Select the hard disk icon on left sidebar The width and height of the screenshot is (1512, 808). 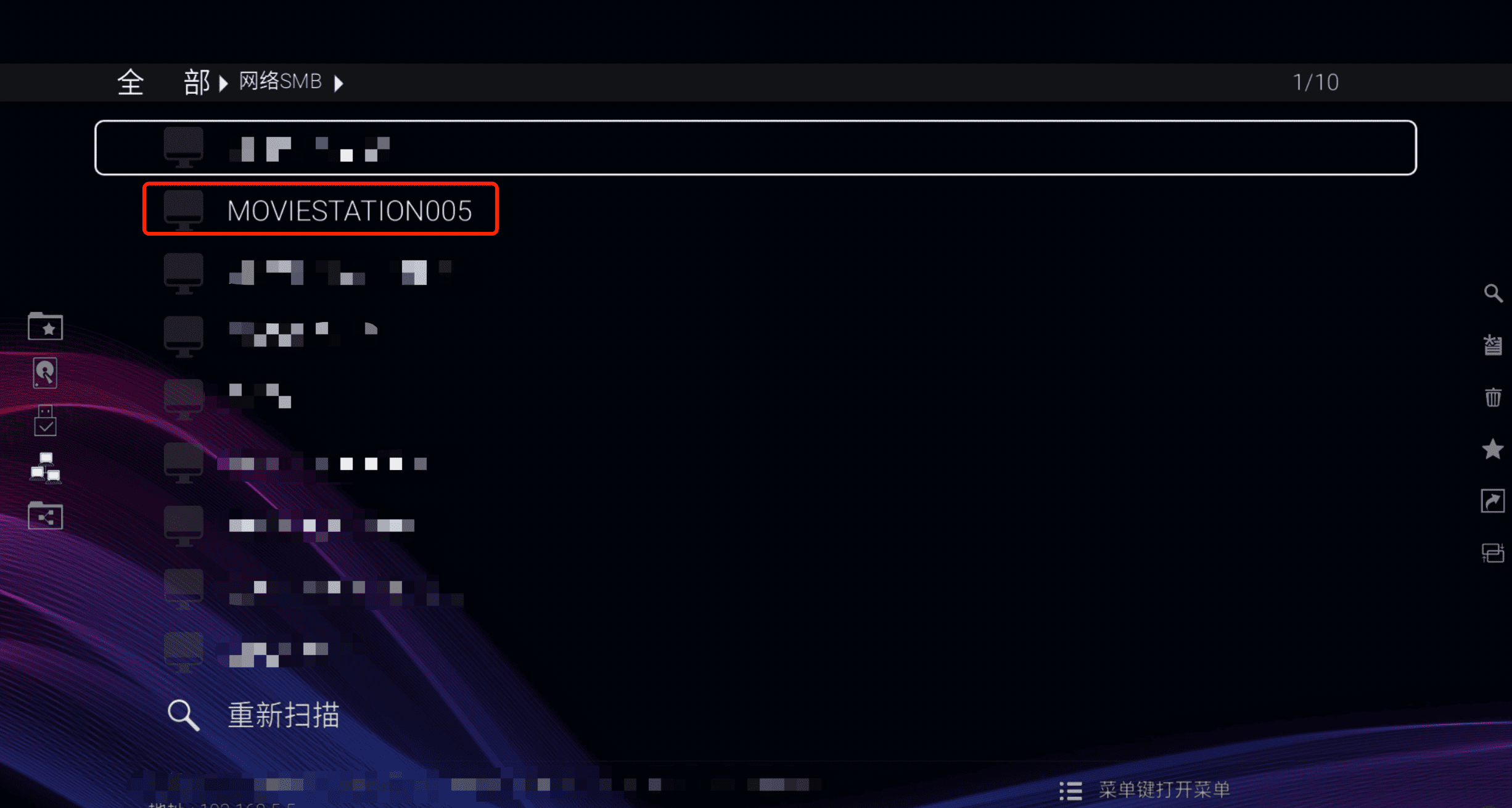coord(45,373)
